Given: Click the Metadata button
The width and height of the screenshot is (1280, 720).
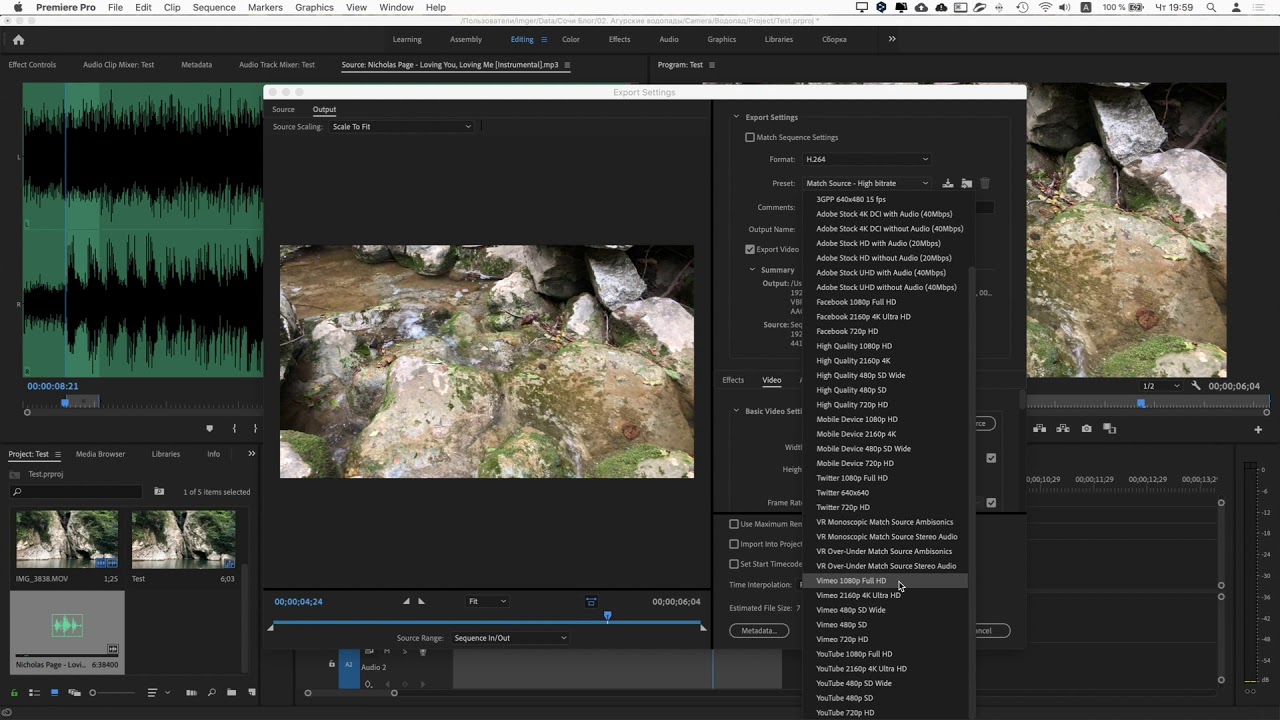Looking at the screenshot, I should pyautogui.click(x=758, y=631).
